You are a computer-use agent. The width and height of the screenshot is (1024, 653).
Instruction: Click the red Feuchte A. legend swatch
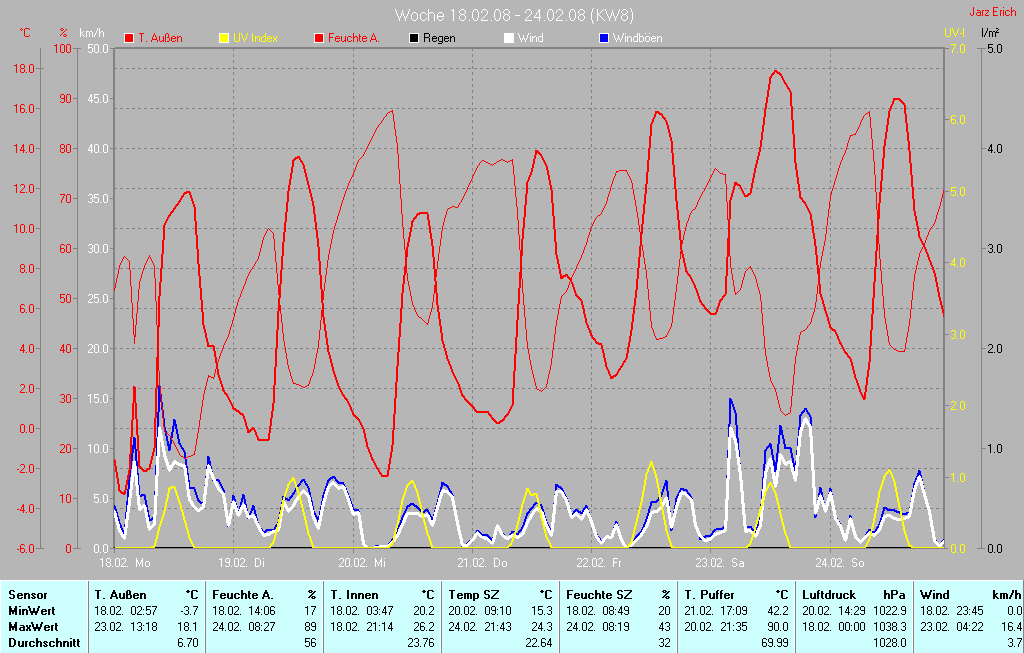[319, 39]
